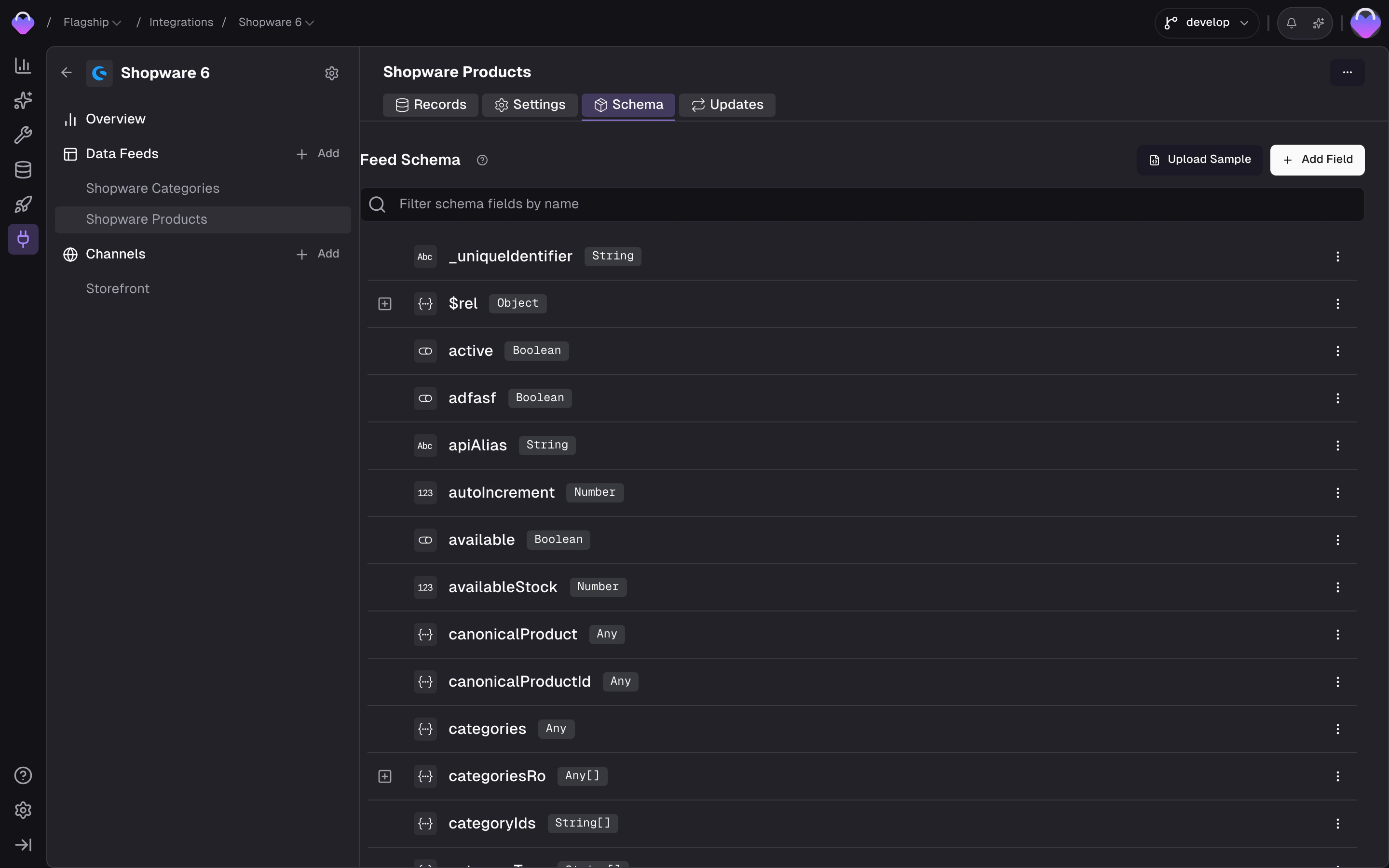Screen dimensions: 1389x868
Task: Open options menu for apiAlias field
Action: (x=1337, y=446)
